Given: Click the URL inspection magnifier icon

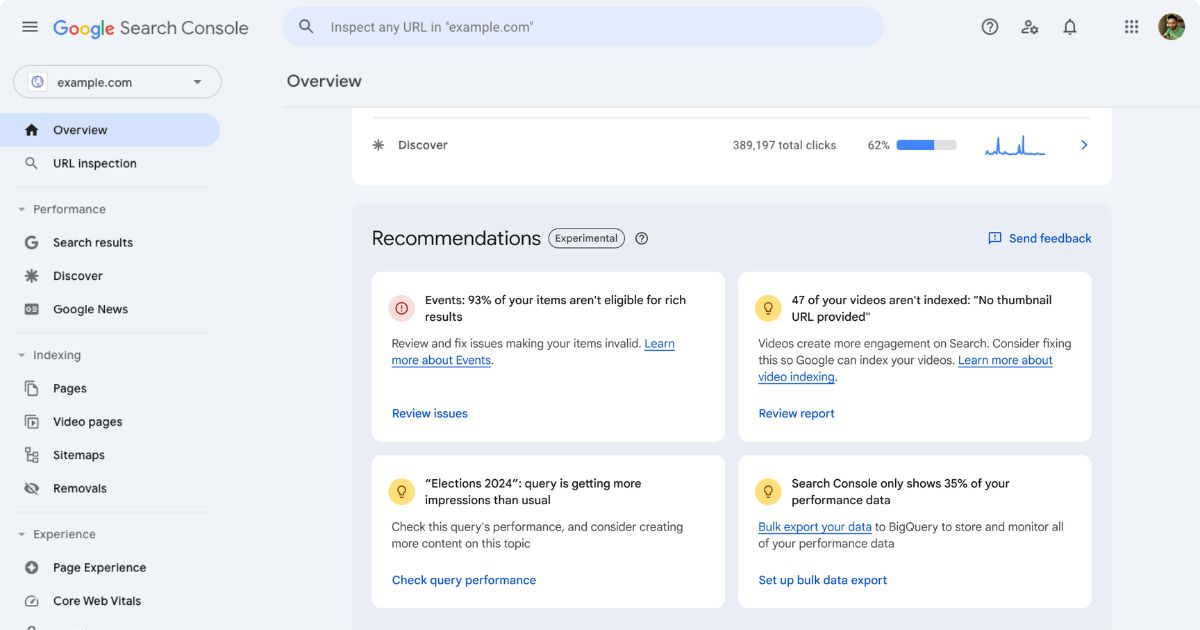Looking at the screenshot, I should 32,163.
